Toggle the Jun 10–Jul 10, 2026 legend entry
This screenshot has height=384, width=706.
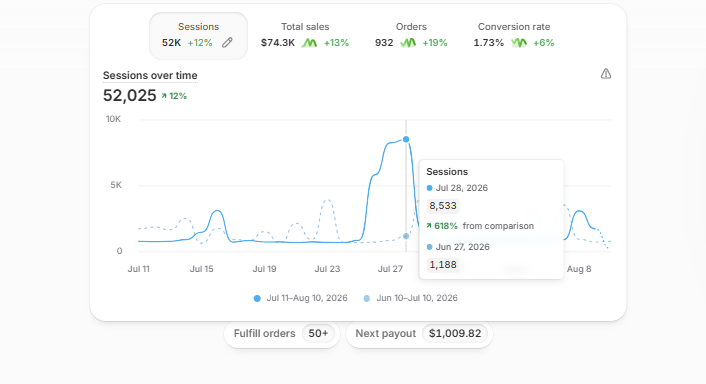click(410, 298)
